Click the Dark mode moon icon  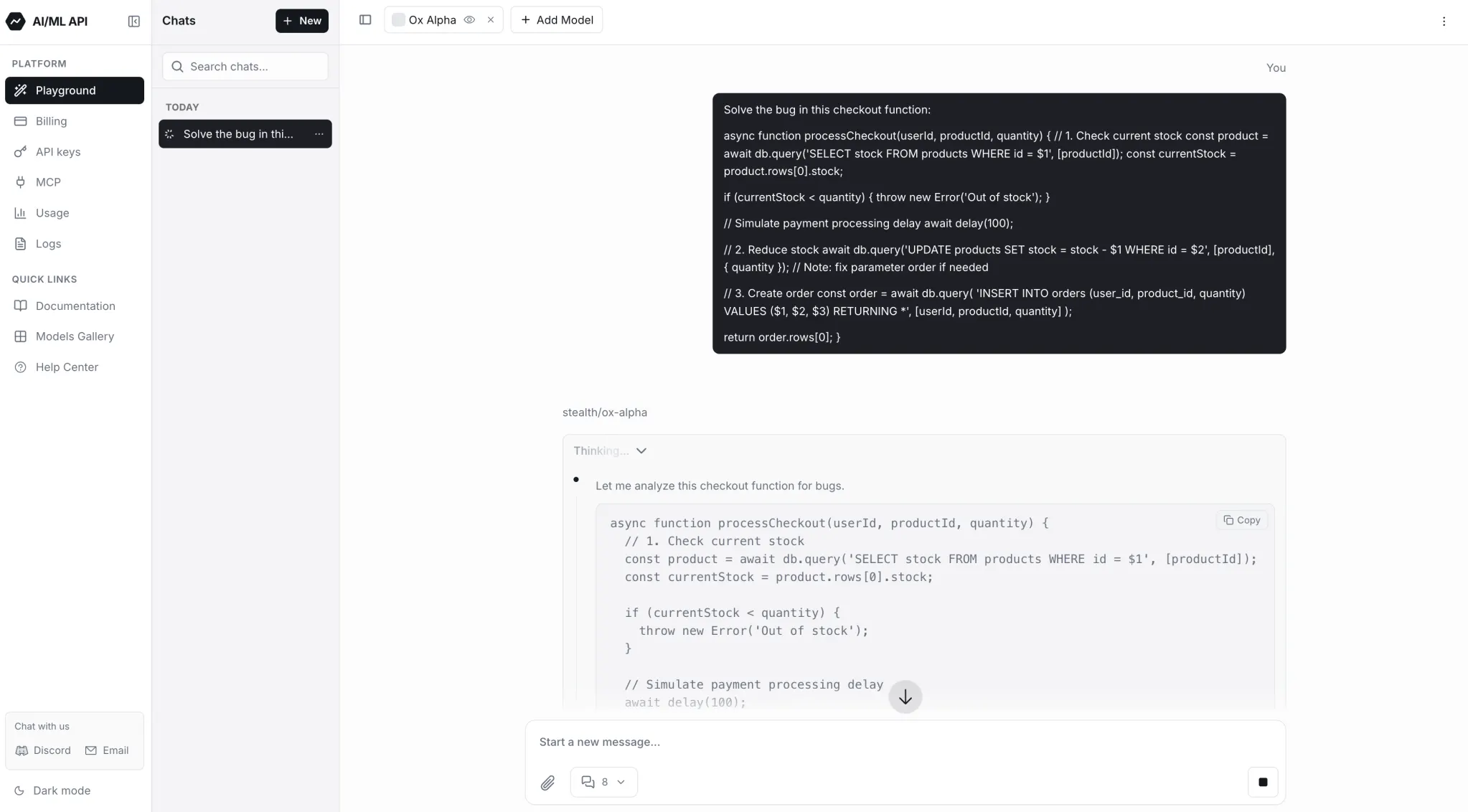click(x=20, y=790)
